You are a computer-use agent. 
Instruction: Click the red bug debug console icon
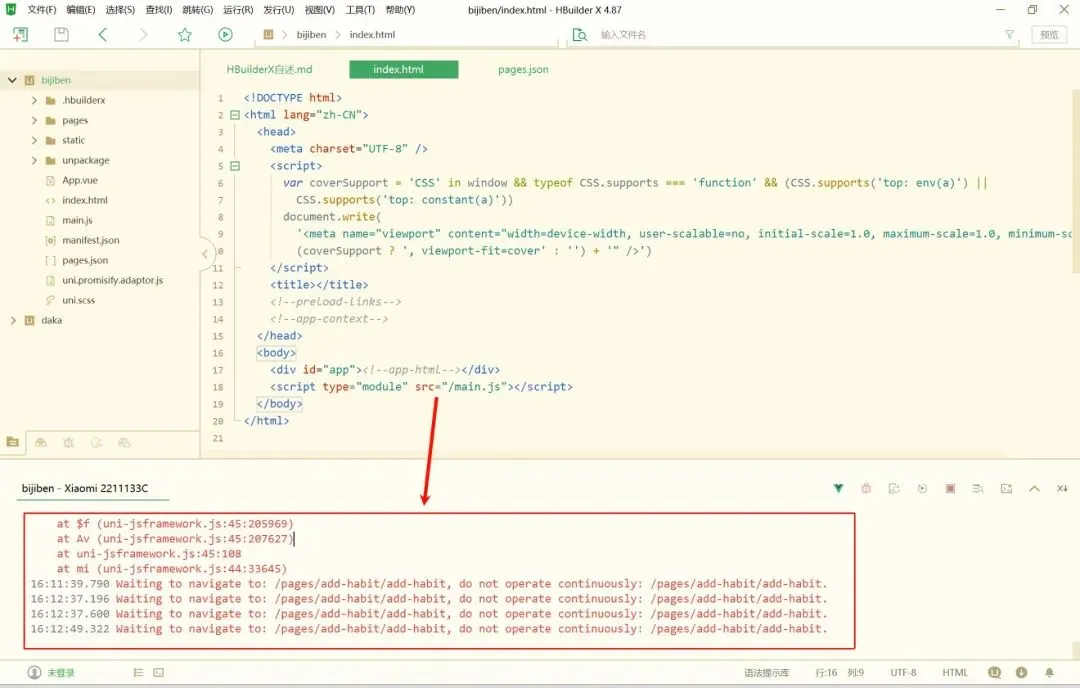pos(866,488)
